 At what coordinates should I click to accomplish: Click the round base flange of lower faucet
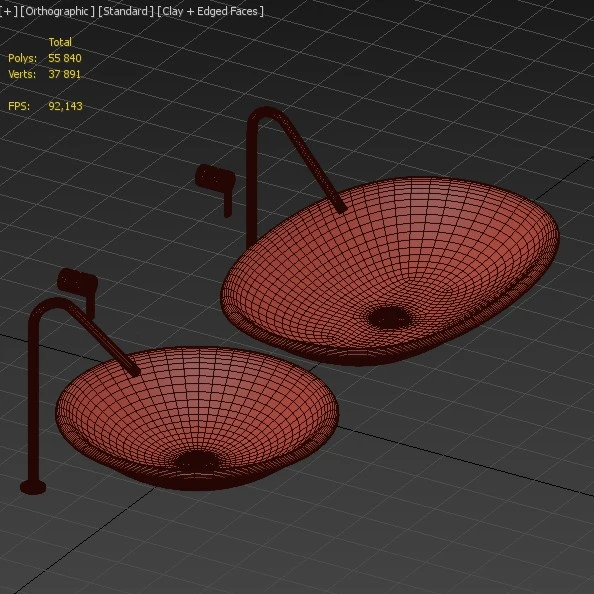(x=33, y=487)
